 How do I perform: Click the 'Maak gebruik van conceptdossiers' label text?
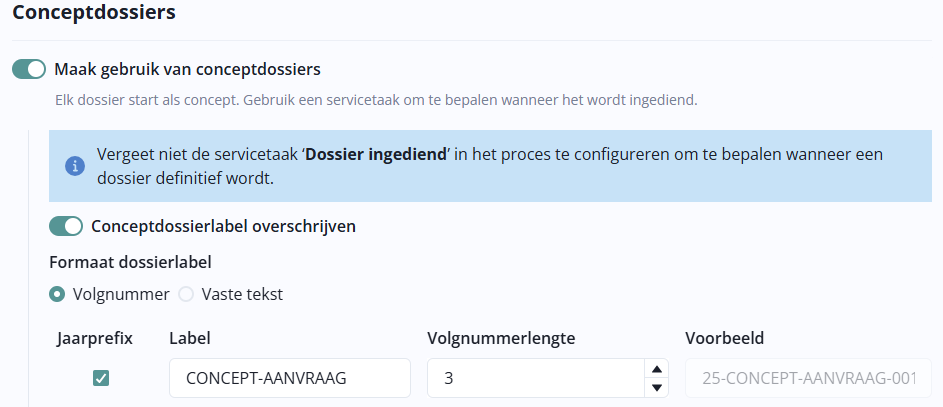[188, 69]
